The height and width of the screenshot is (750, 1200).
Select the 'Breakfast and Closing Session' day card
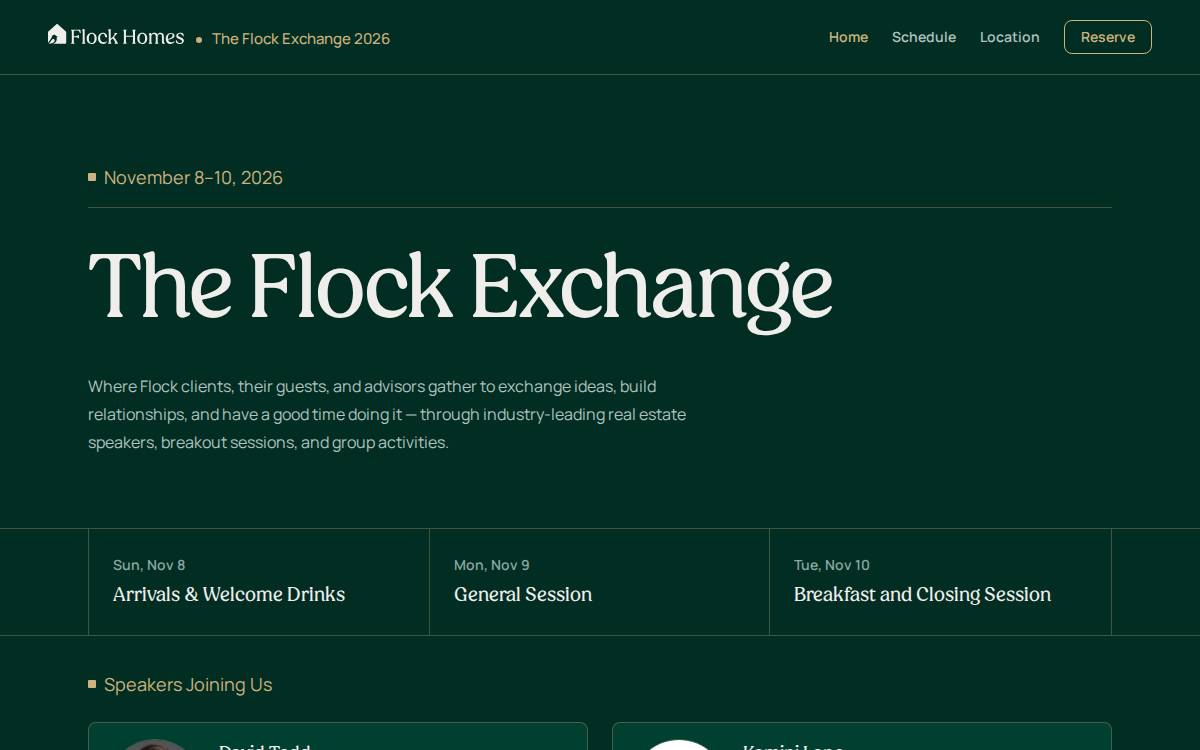940,582
